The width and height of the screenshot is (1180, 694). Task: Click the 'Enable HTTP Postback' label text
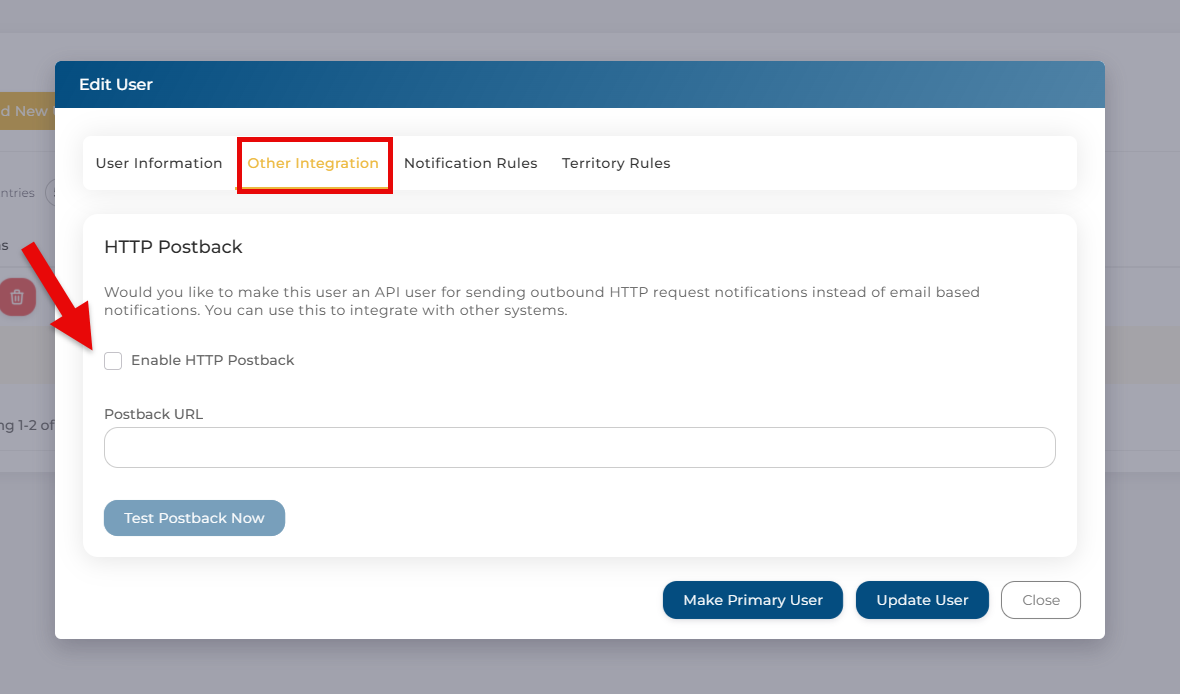point(212,361)
